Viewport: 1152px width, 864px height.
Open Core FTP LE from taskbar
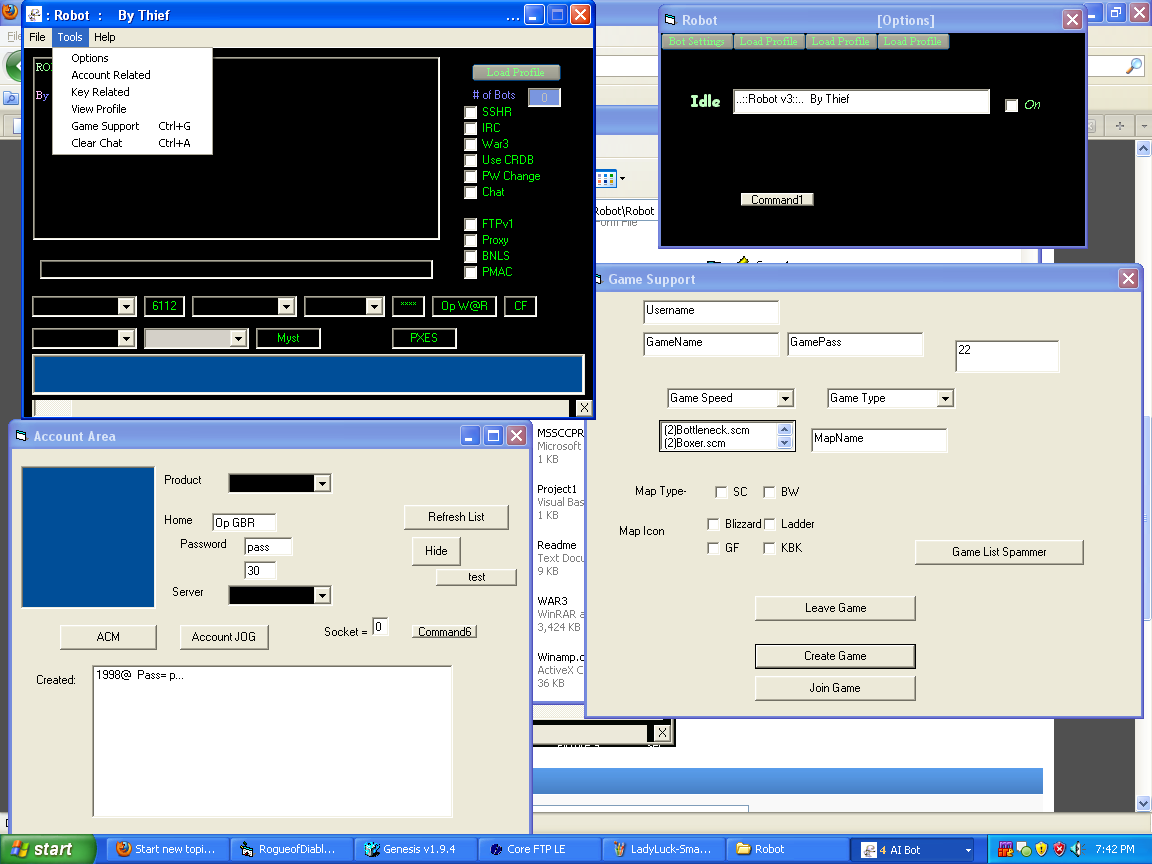click(x=538, y=849)
